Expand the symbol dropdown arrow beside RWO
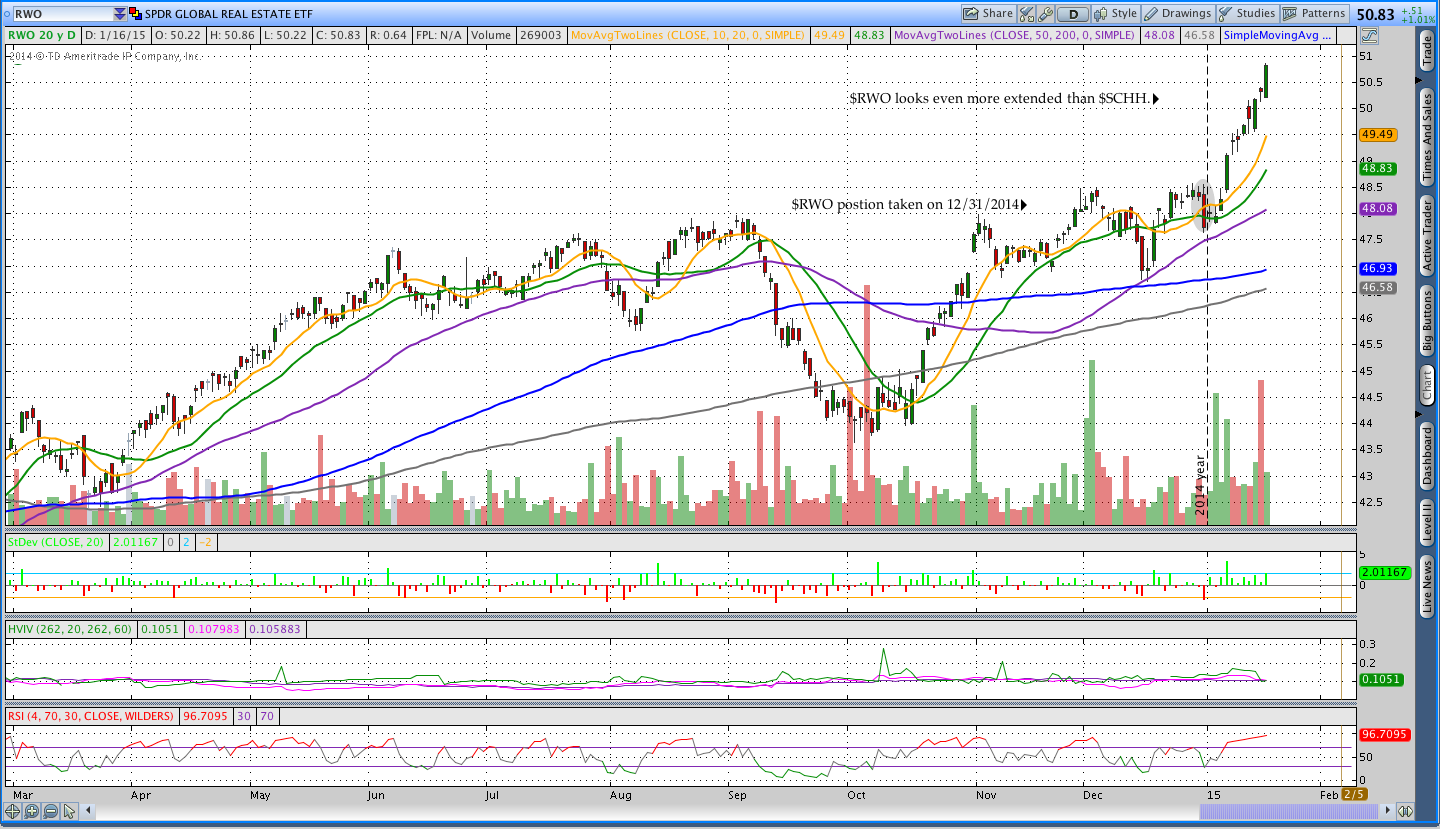This screenshot has height=829, width=1440. 120,14
